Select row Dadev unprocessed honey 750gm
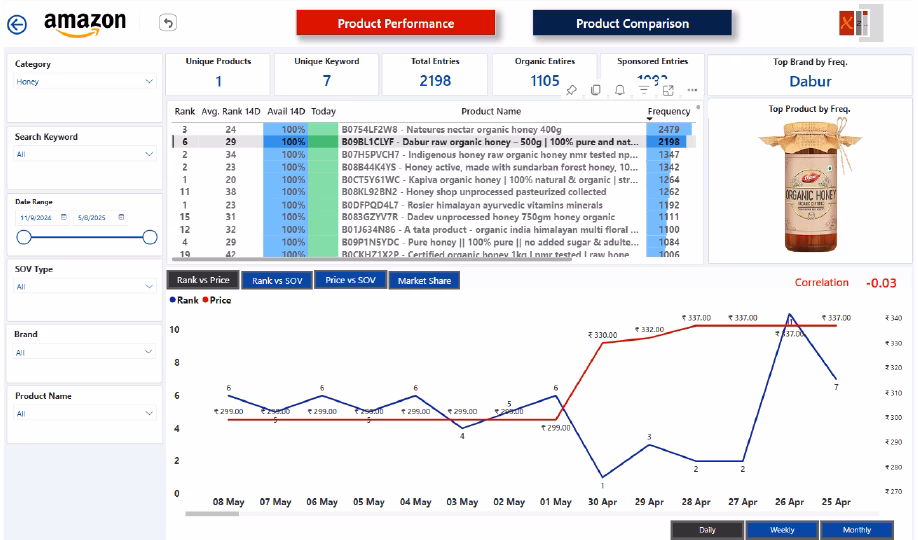This screenshot has height=540, width=918. pyautogui.click(x=433, y=217)
